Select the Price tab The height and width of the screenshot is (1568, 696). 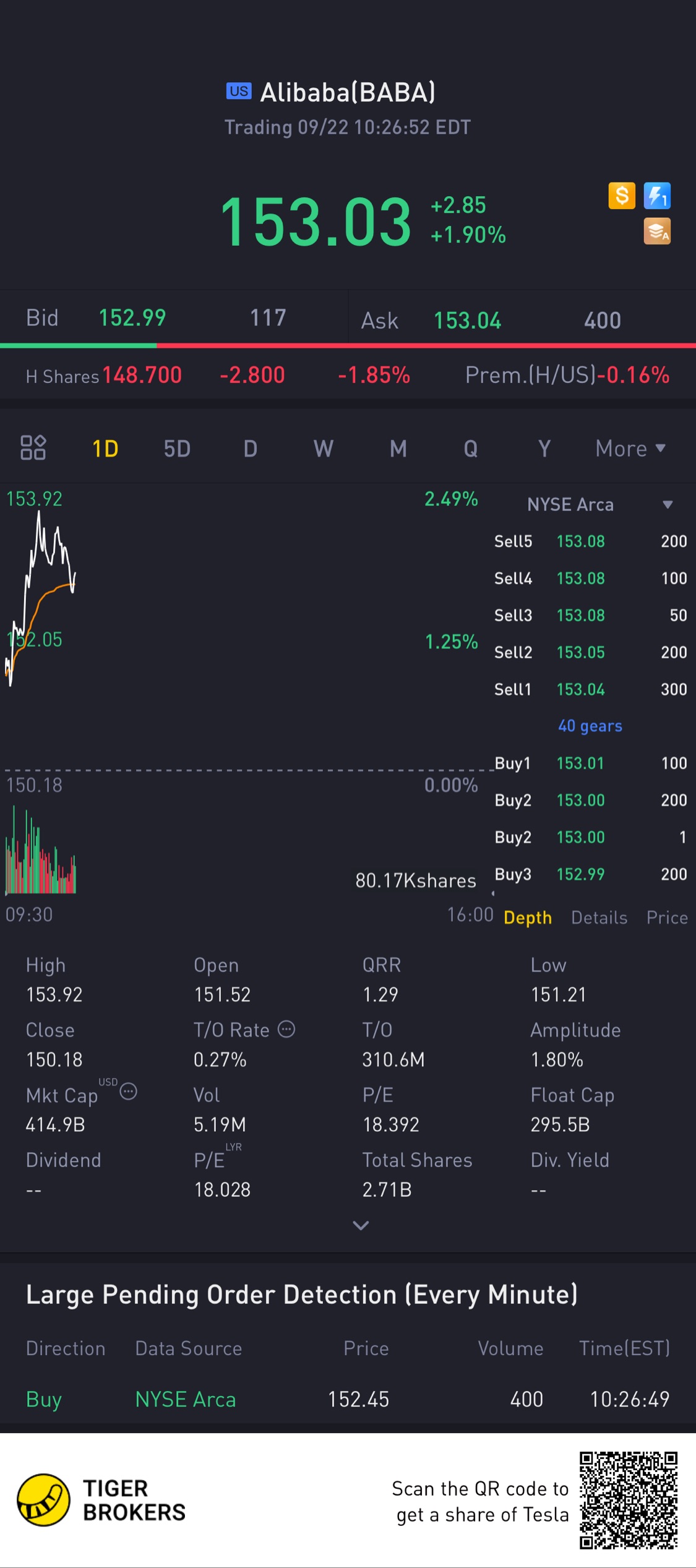click(x=667, y=917)
